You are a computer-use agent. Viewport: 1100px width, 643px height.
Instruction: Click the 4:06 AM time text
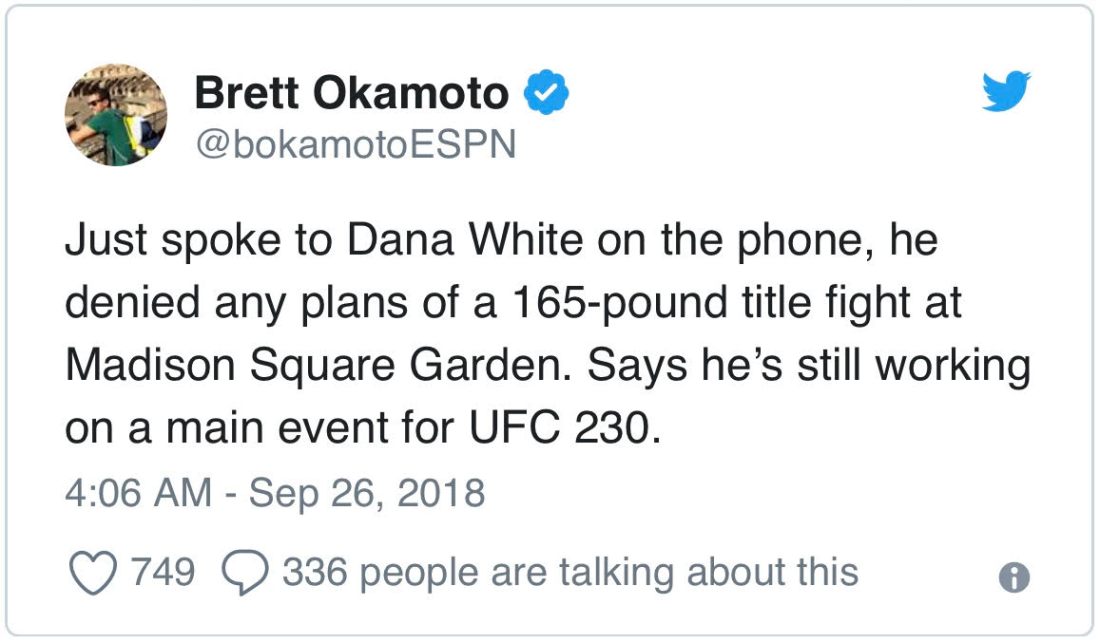click(139, 493)
